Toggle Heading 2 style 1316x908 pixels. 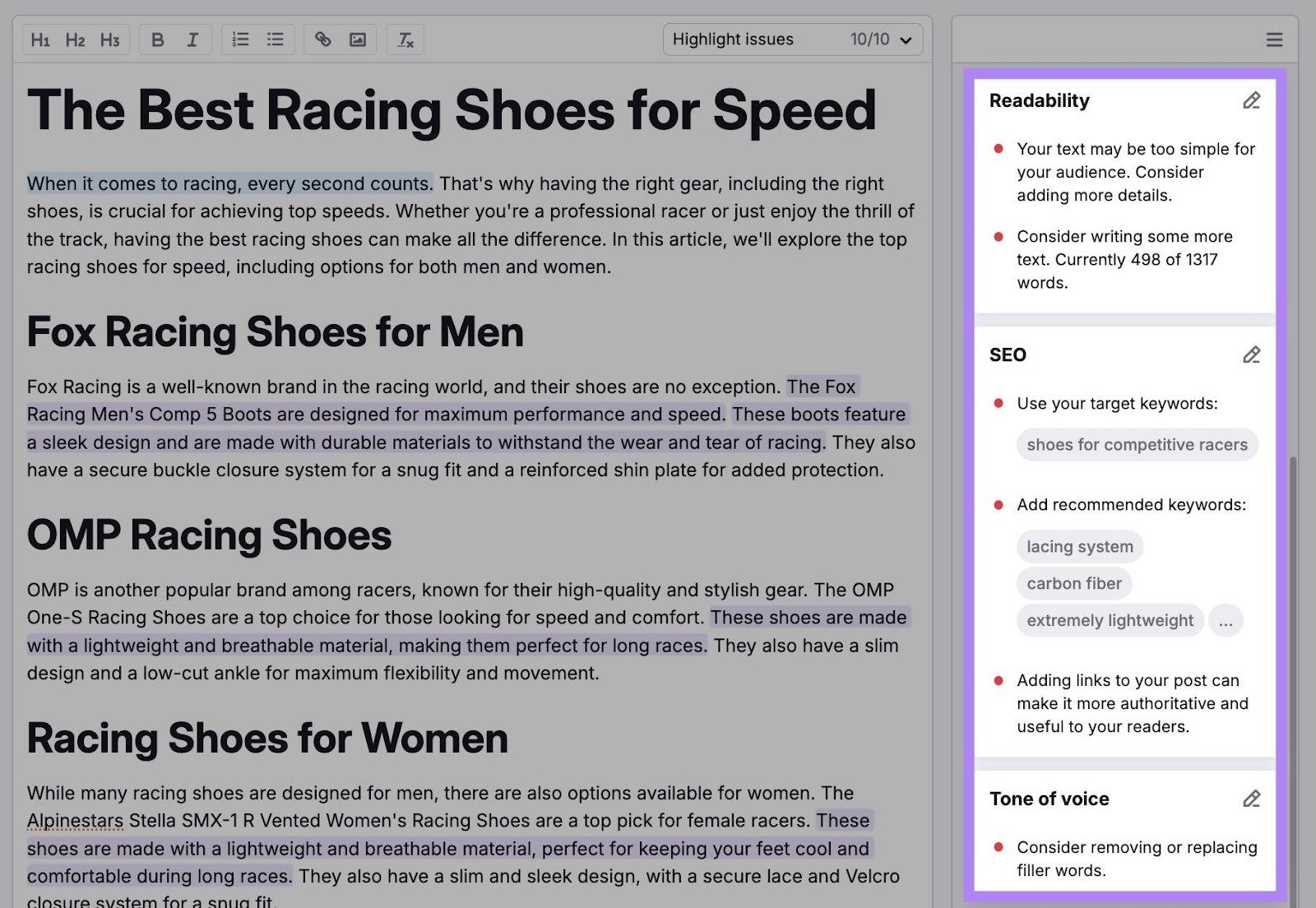75,39
